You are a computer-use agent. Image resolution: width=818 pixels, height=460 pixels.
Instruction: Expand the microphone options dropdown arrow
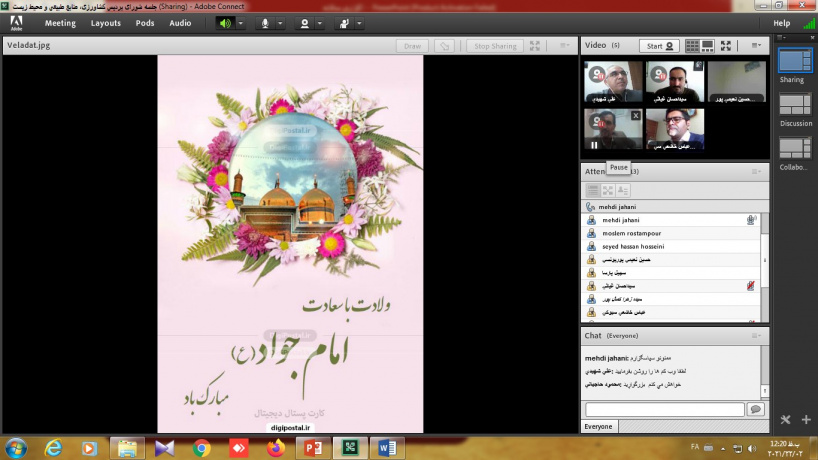point(280,23)
